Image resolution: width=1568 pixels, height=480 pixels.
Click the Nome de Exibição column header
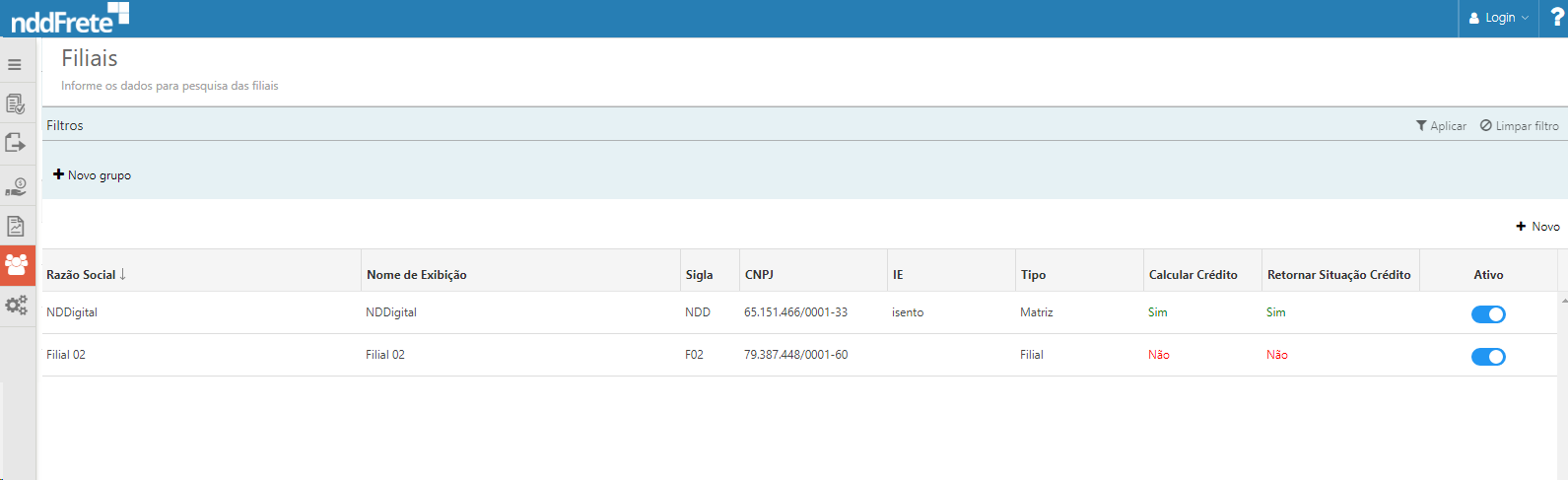click(416, 275)
